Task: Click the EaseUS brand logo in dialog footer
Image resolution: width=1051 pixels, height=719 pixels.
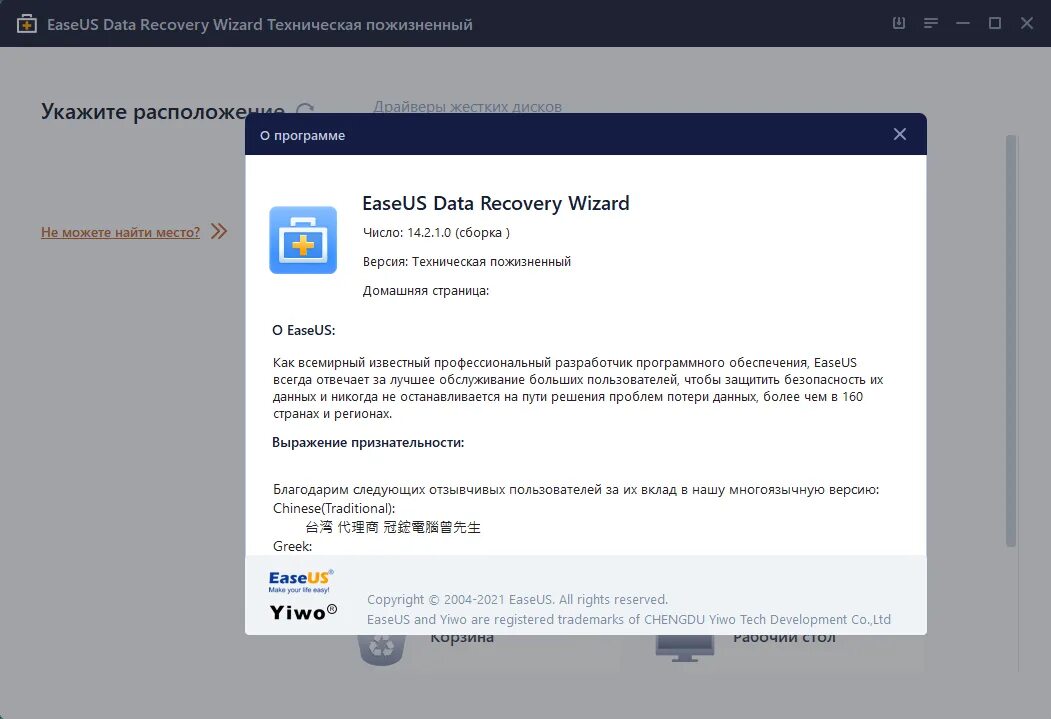Action: (301, 581)
